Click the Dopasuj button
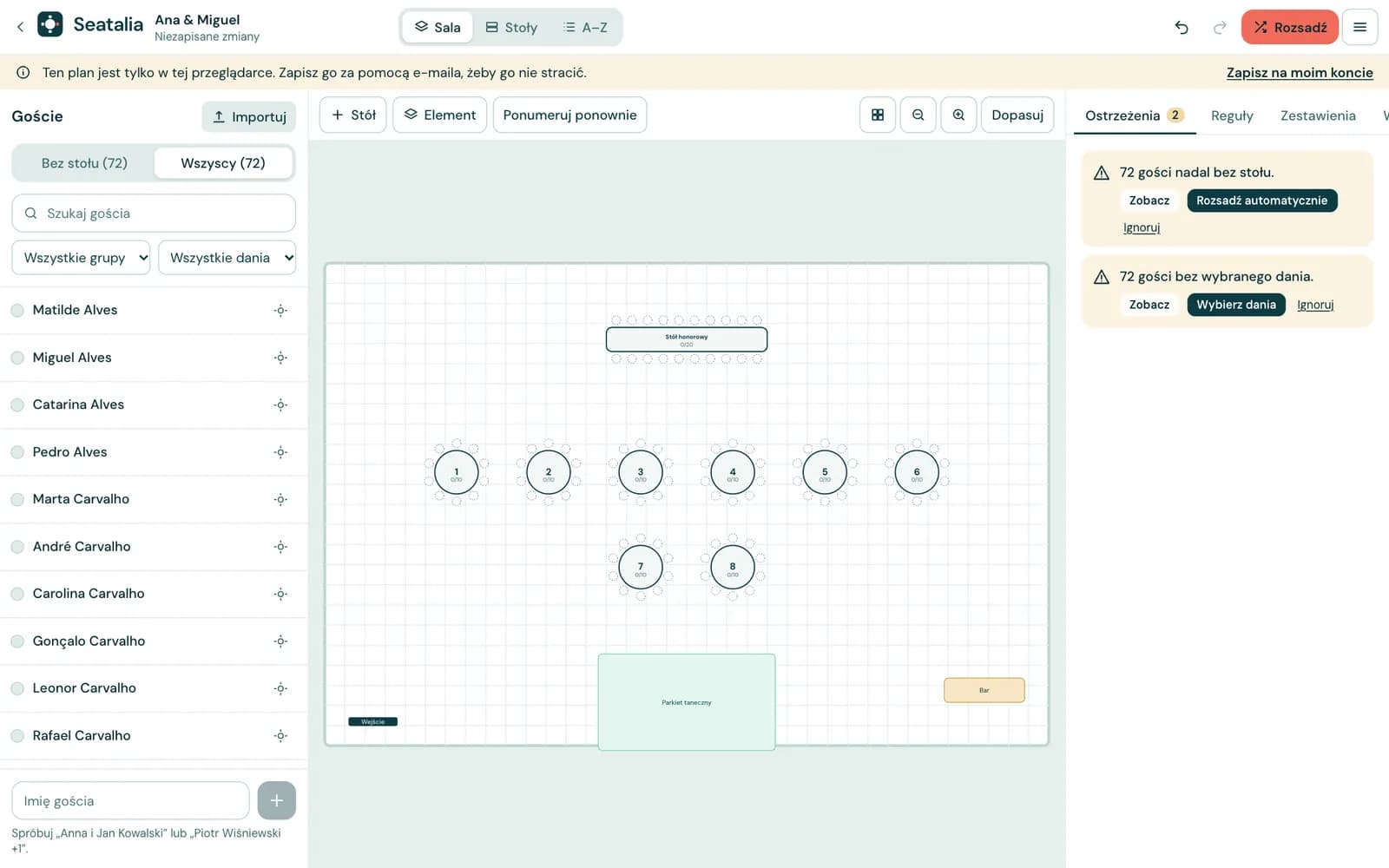The height and width of the screenshot is (868, 1389). pos(1017,115)
